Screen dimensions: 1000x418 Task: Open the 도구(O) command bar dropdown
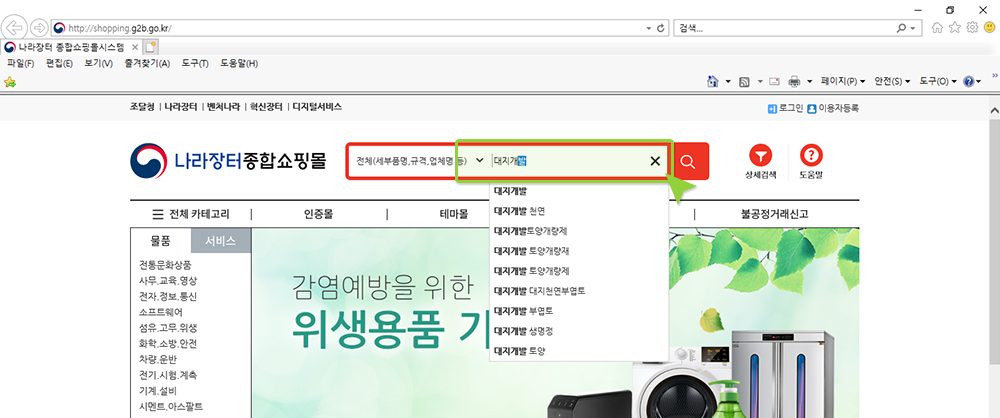coord(938,82)
